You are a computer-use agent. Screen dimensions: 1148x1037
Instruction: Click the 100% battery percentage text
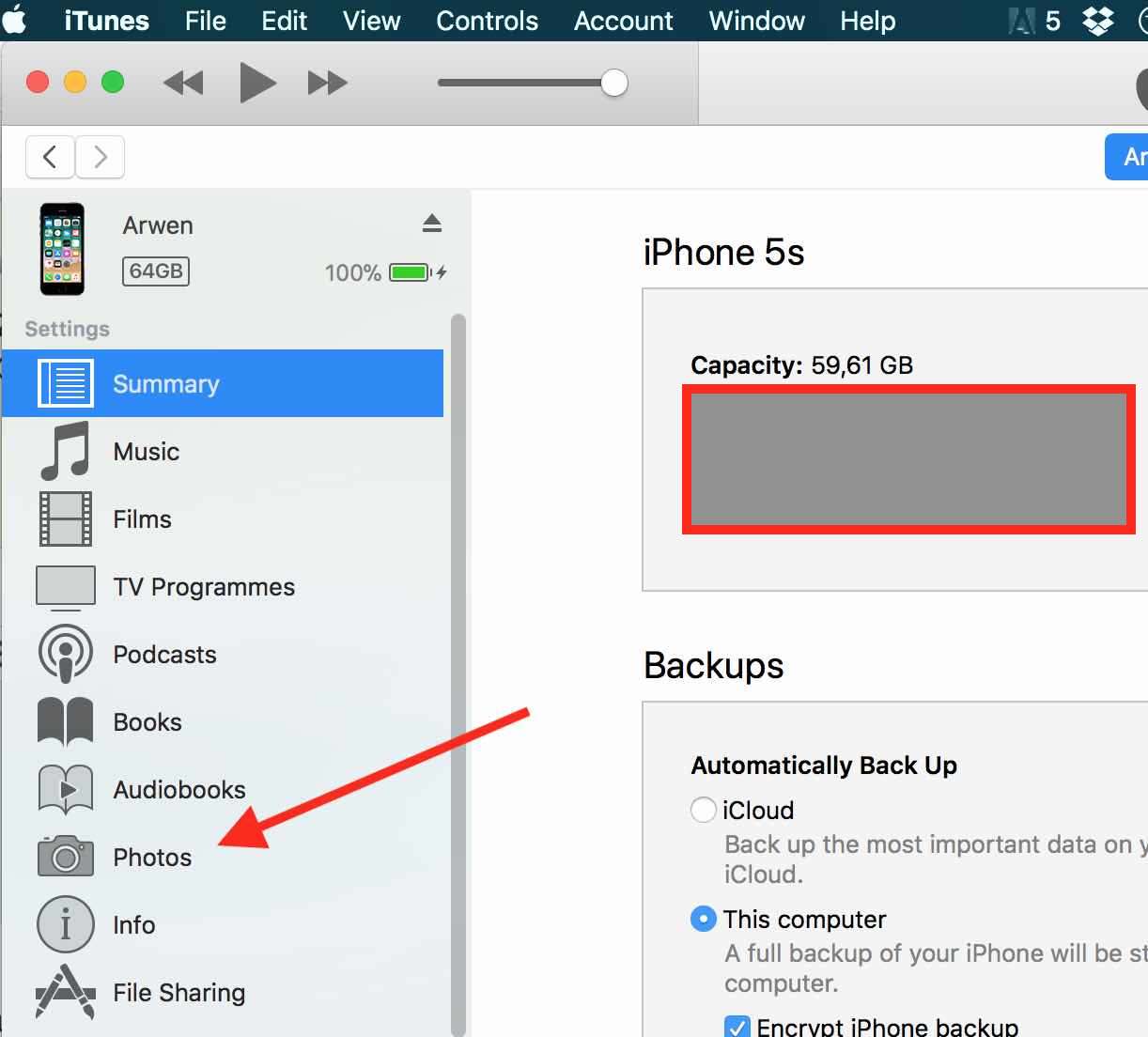click(352, 273)
